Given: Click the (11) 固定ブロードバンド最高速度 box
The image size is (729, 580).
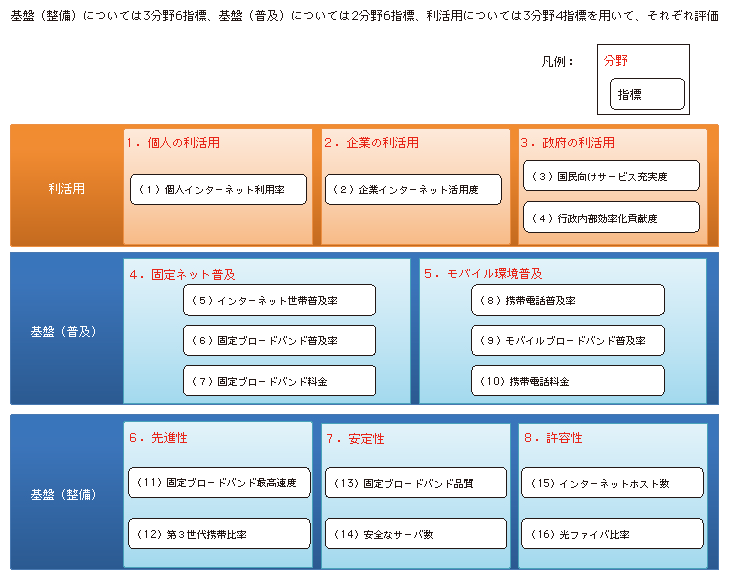Looking at the screenshot, I should [x=219, y=482].
